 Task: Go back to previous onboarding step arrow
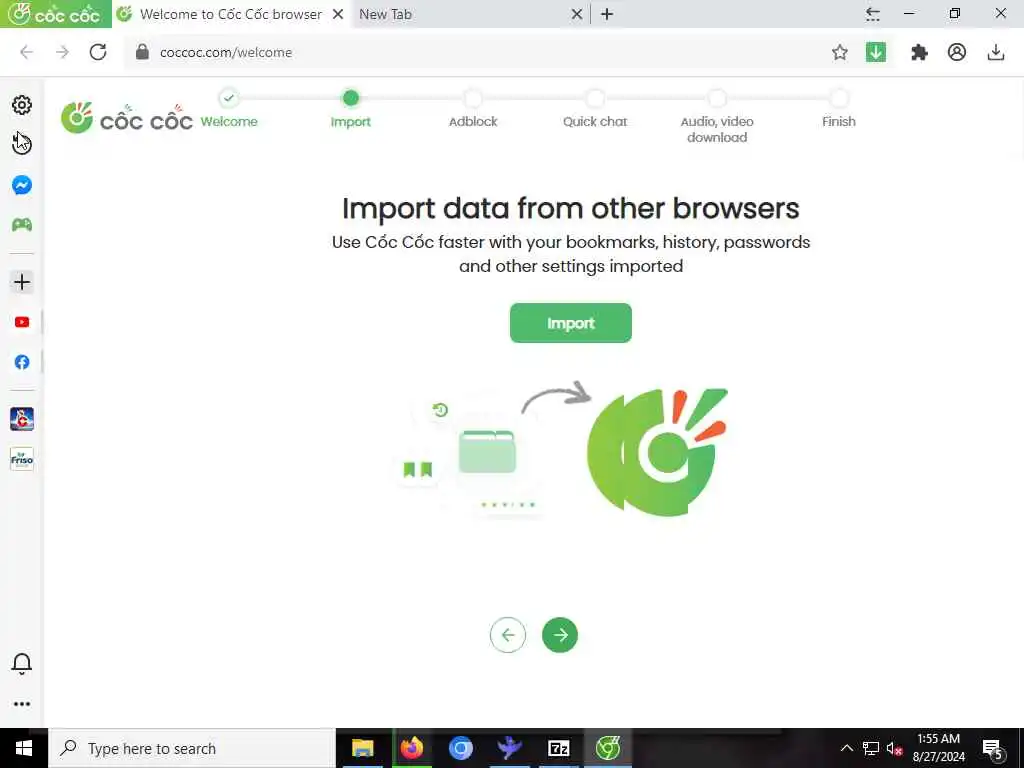pos(507,635)
